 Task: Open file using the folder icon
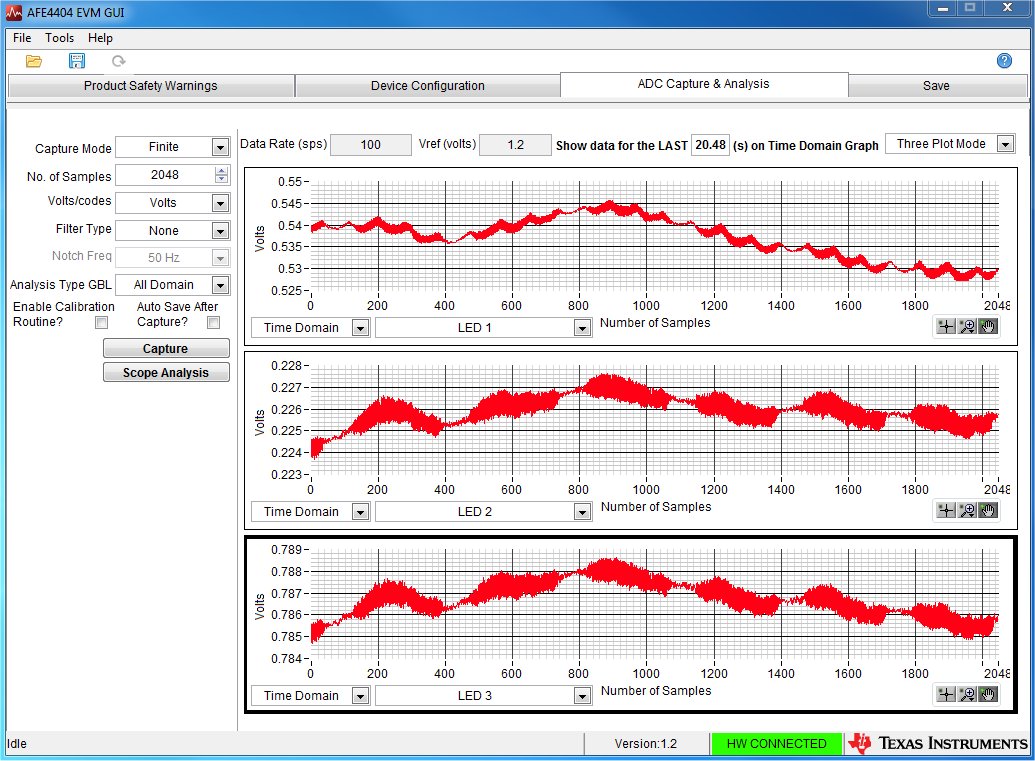[34, 61]
